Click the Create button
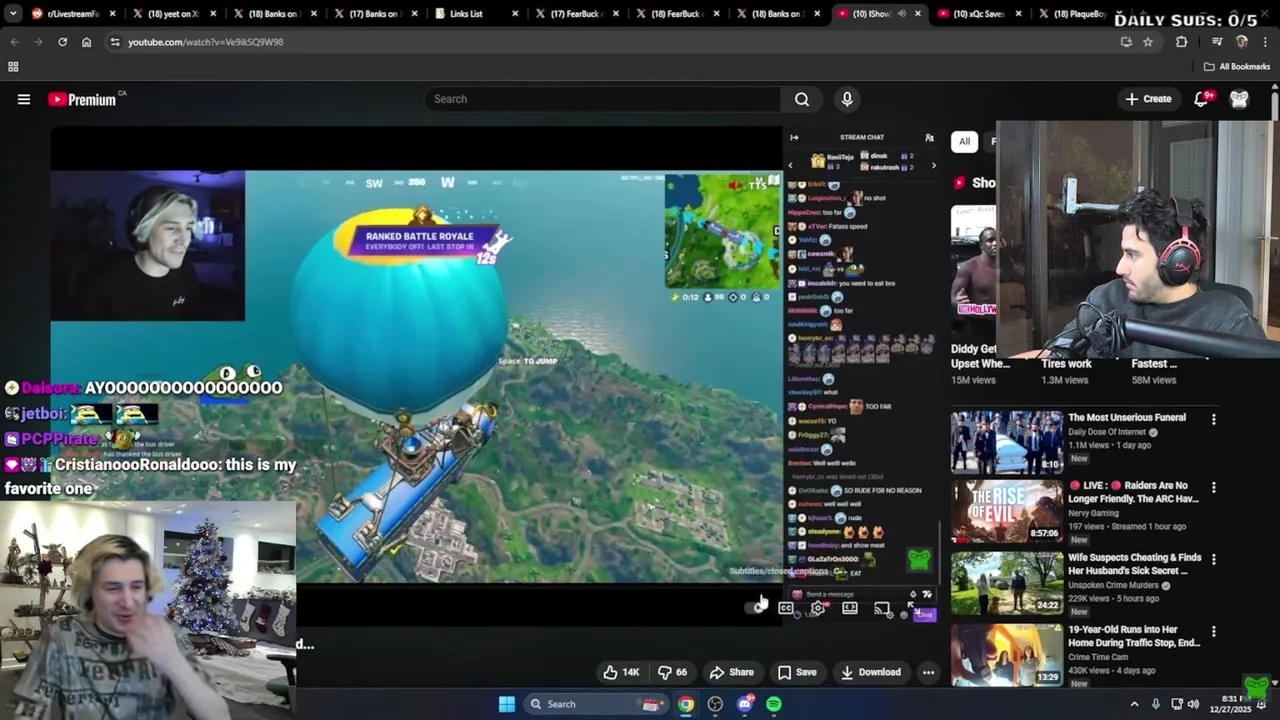This screenshot has width=1280, height=720. pos(1148,99)
